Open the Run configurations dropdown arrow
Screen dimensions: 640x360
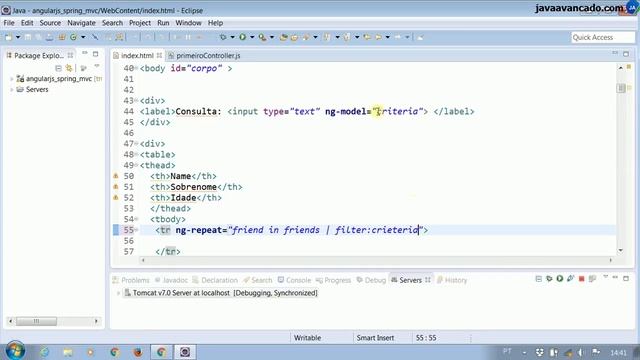pyautogui.click(x=252, y=37)
